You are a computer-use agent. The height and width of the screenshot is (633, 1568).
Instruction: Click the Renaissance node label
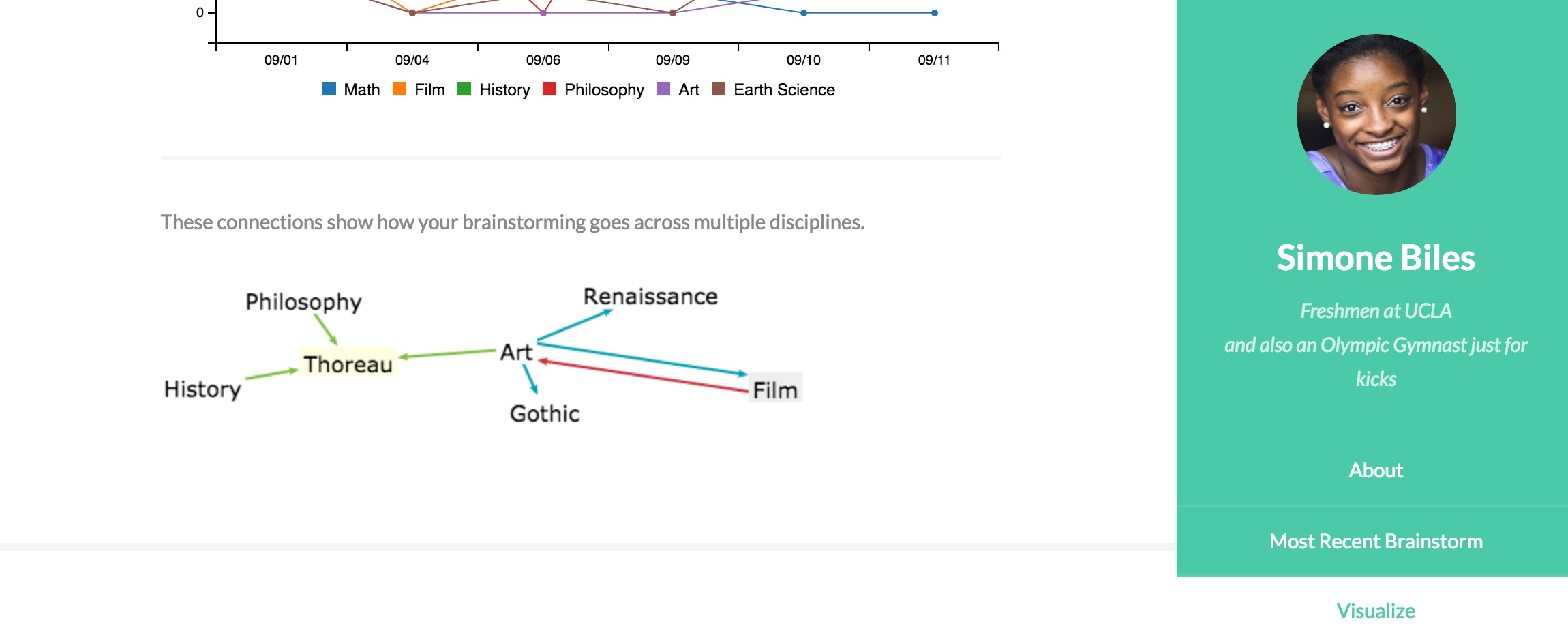tap(650, 297)
